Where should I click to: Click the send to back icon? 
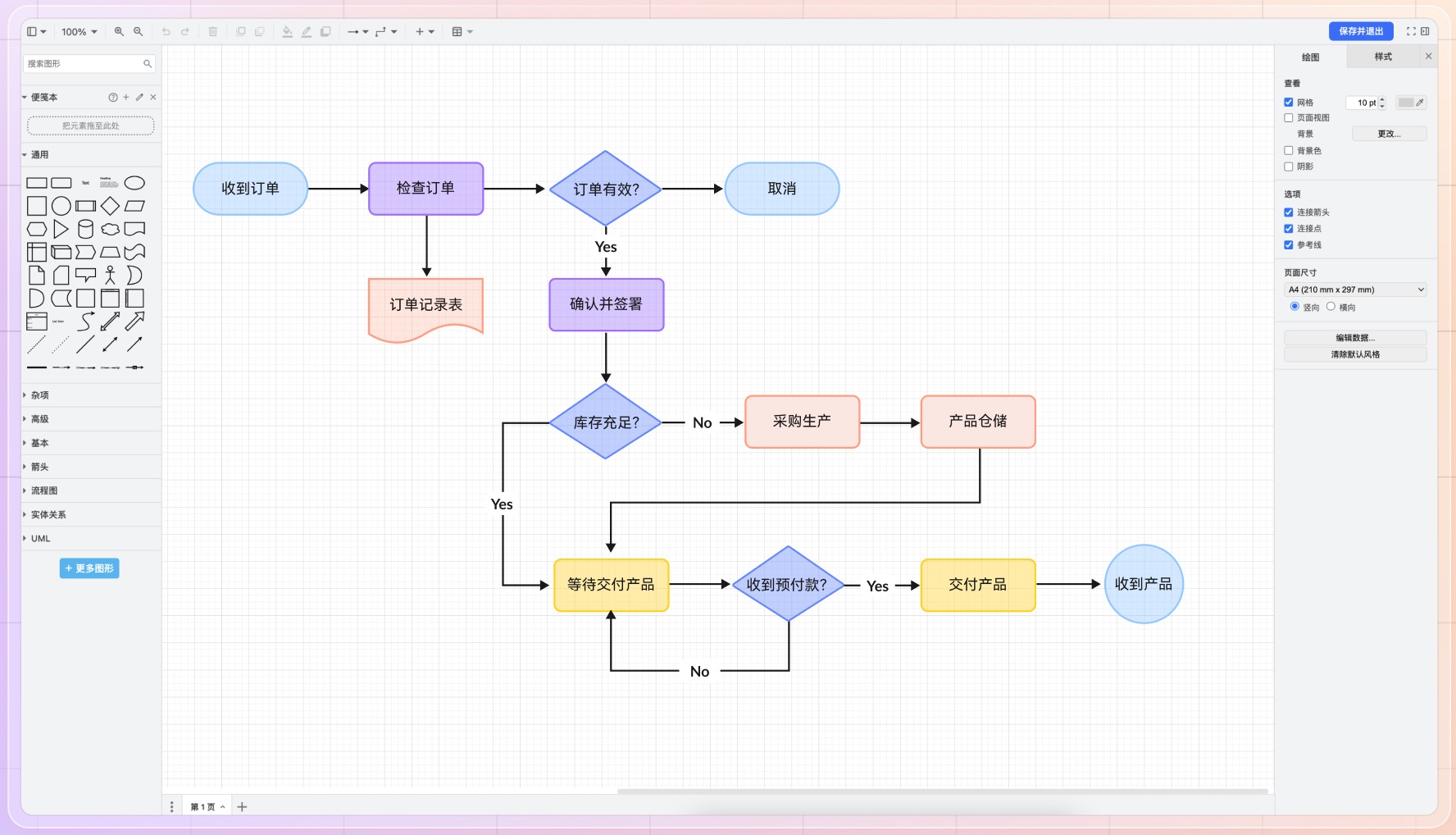pyautogui.click(x=260, y=32)
